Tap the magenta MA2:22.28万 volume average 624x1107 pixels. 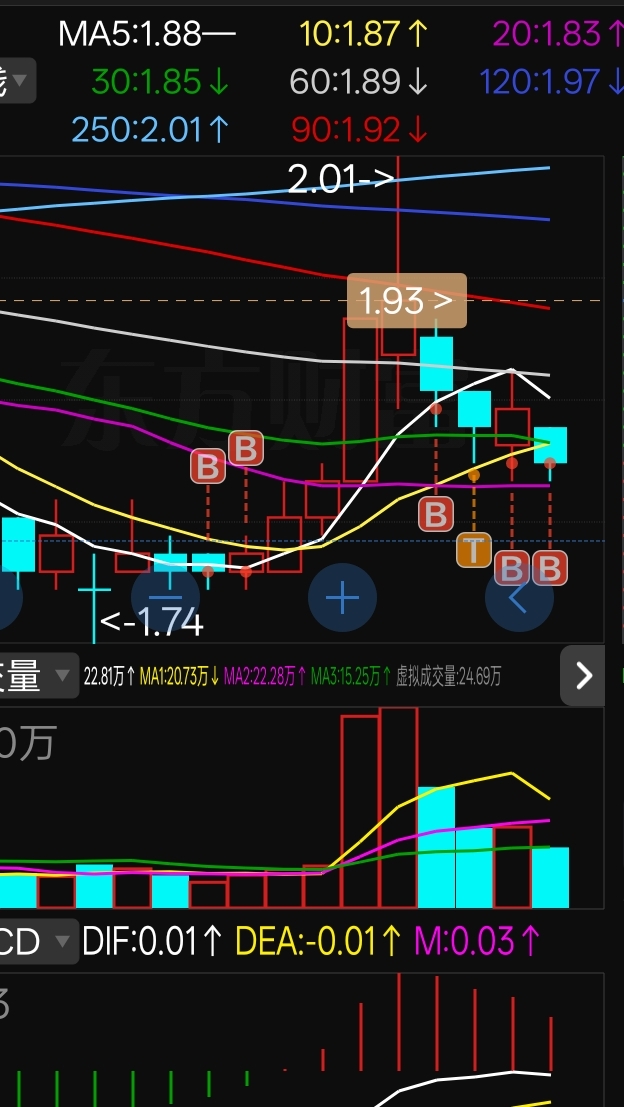click(x=265, y=677)
